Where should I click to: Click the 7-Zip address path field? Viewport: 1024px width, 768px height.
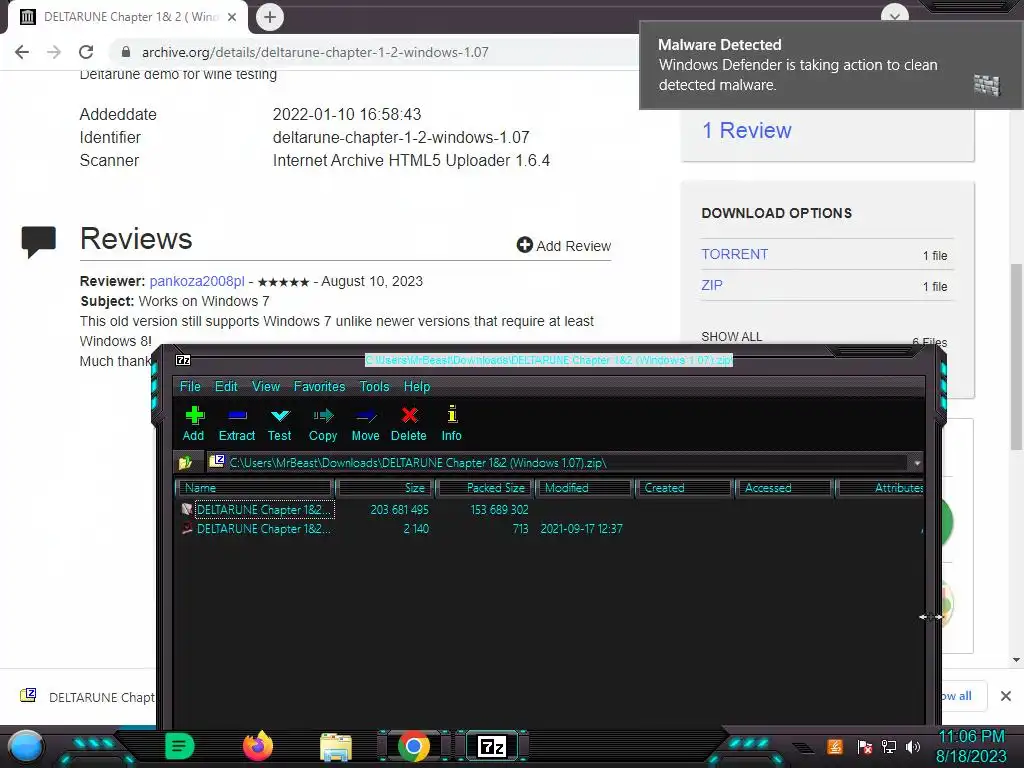click(558, 463)
